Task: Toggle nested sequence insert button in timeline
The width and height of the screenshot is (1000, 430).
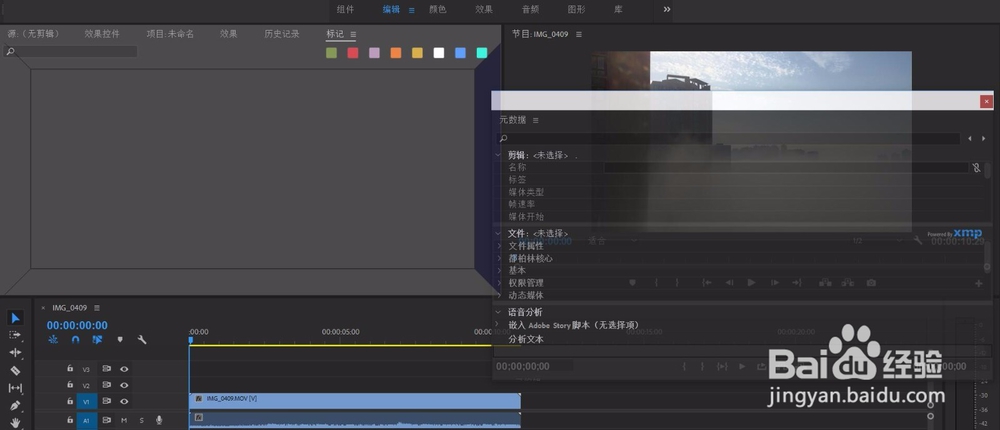Action: pos(53,340)
